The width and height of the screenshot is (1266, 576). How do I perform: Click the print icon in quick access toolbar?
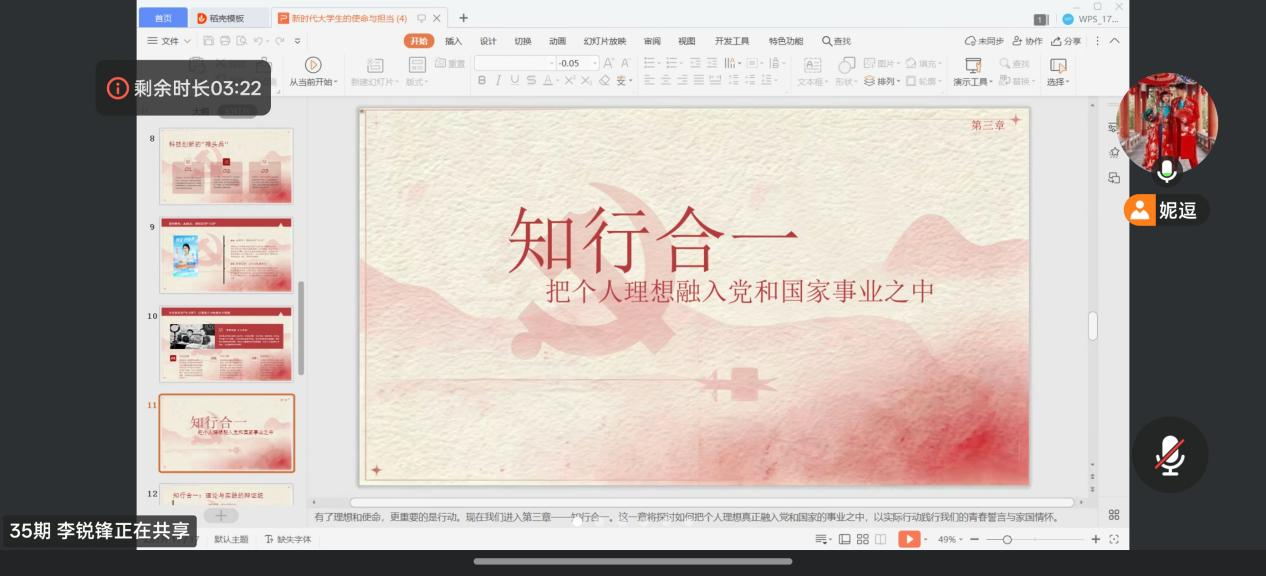(x=225, y=41)
